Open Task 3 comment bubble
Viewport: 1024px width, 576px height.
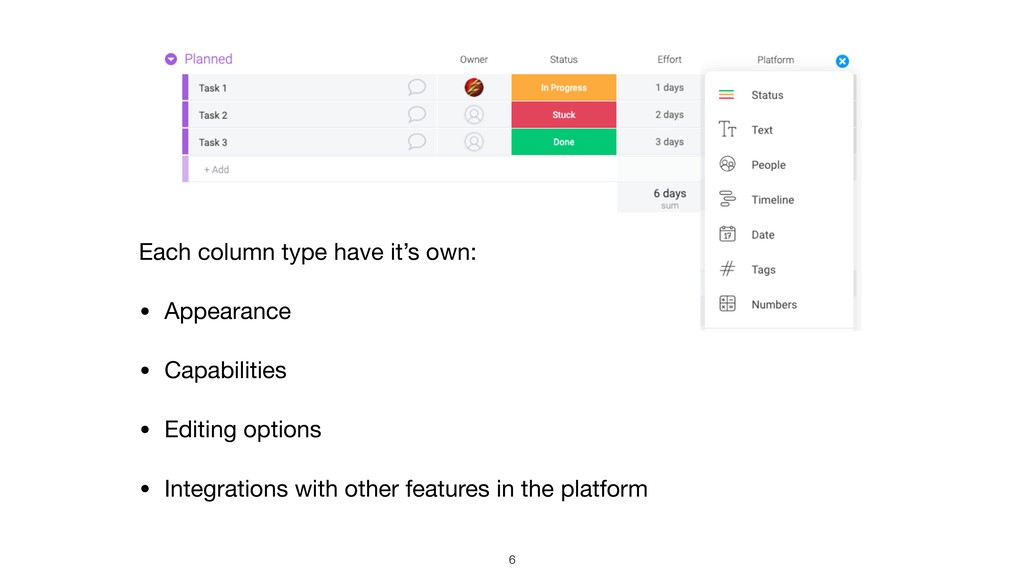[417, 142]
